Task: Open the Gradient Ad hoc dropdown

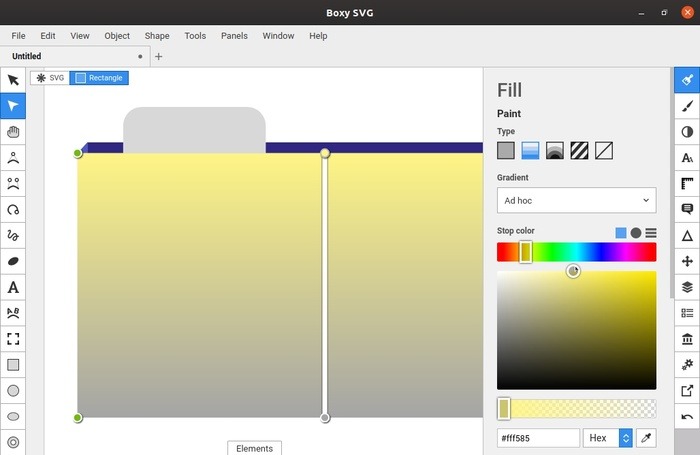Action: [576, 200]
